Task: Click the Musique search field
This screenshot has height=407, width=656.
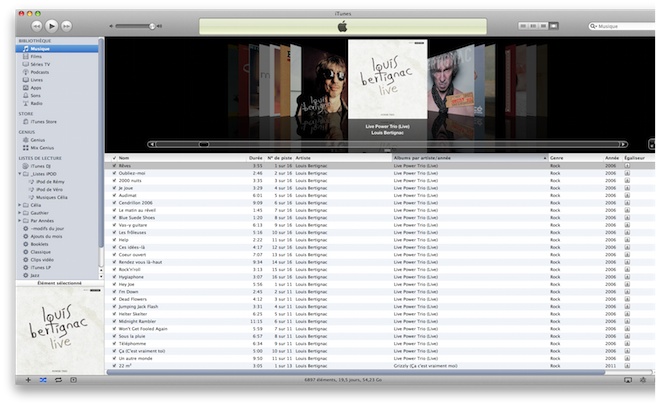Action: tap(622, 26)
